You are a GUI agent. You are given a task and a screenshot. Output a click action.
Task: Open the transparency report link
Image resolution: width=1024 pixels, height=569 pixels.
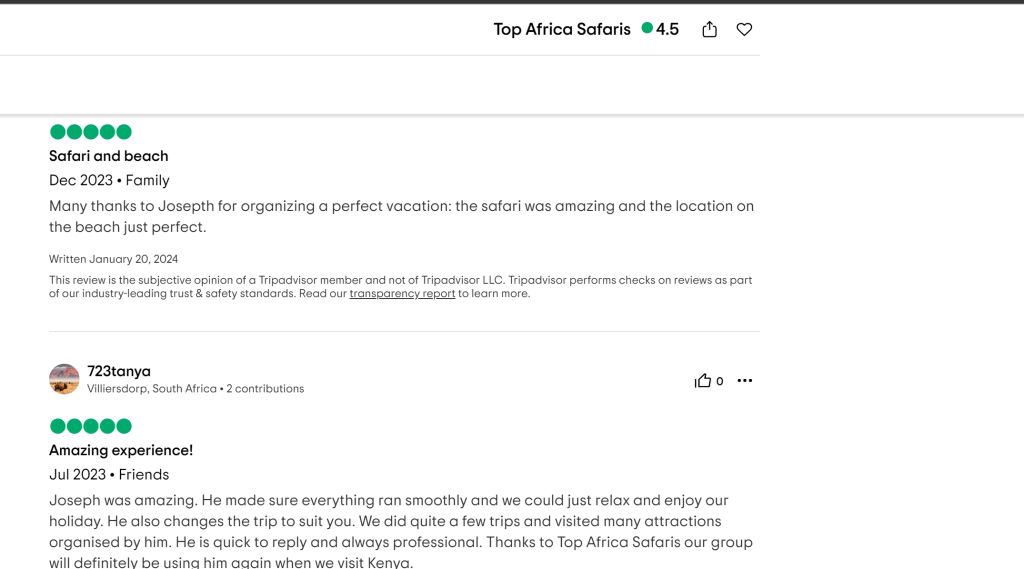(402, 294)
